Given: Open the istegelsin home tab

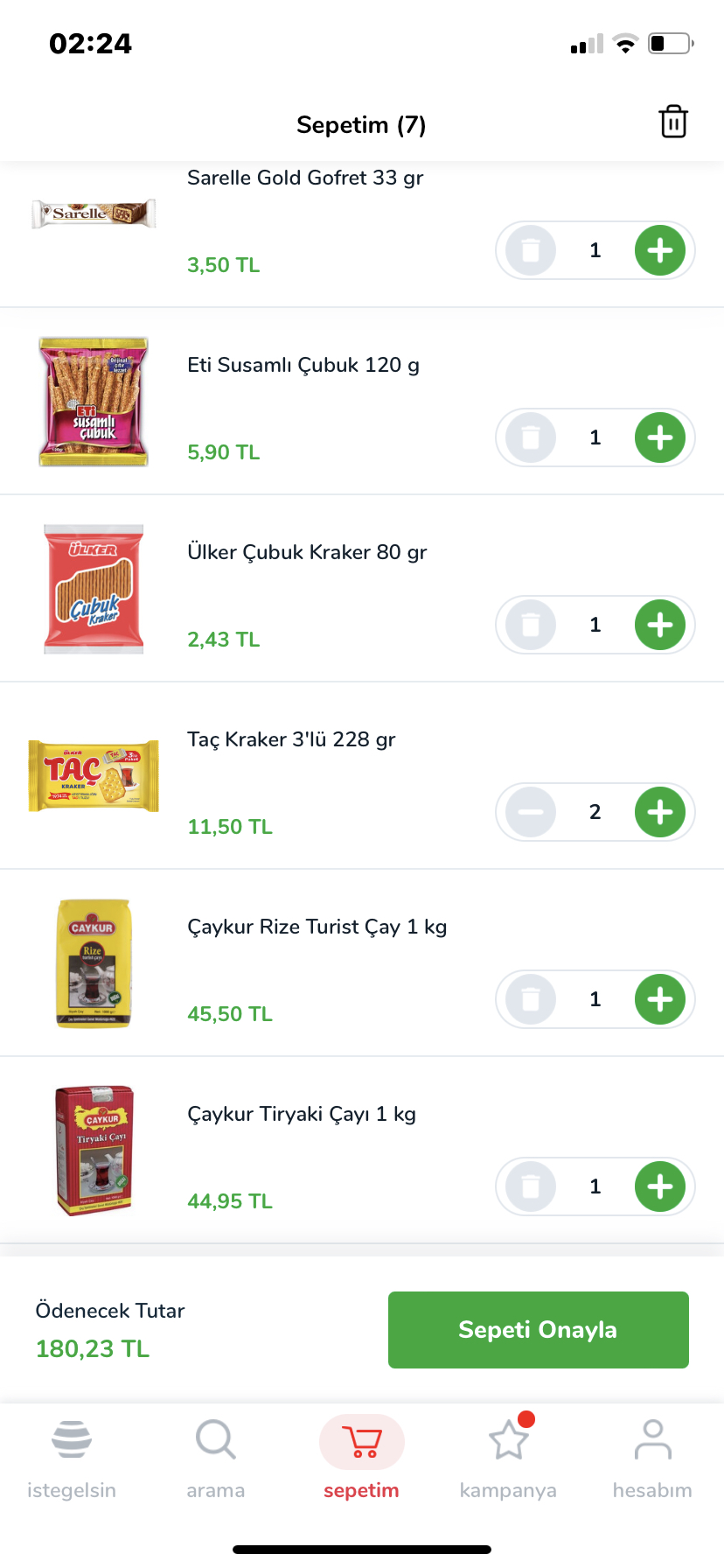Looking at the screenshot, I should pos(72,1458).
